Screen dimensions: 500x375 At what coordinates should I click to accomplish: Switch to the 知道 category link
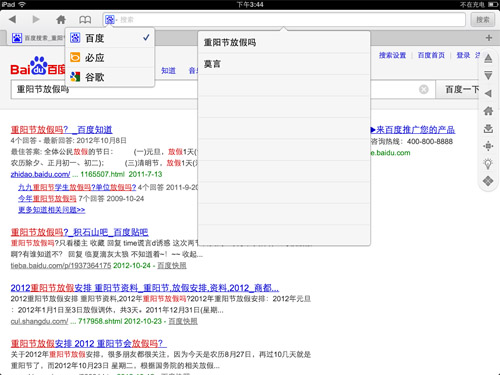click(168, 71)
